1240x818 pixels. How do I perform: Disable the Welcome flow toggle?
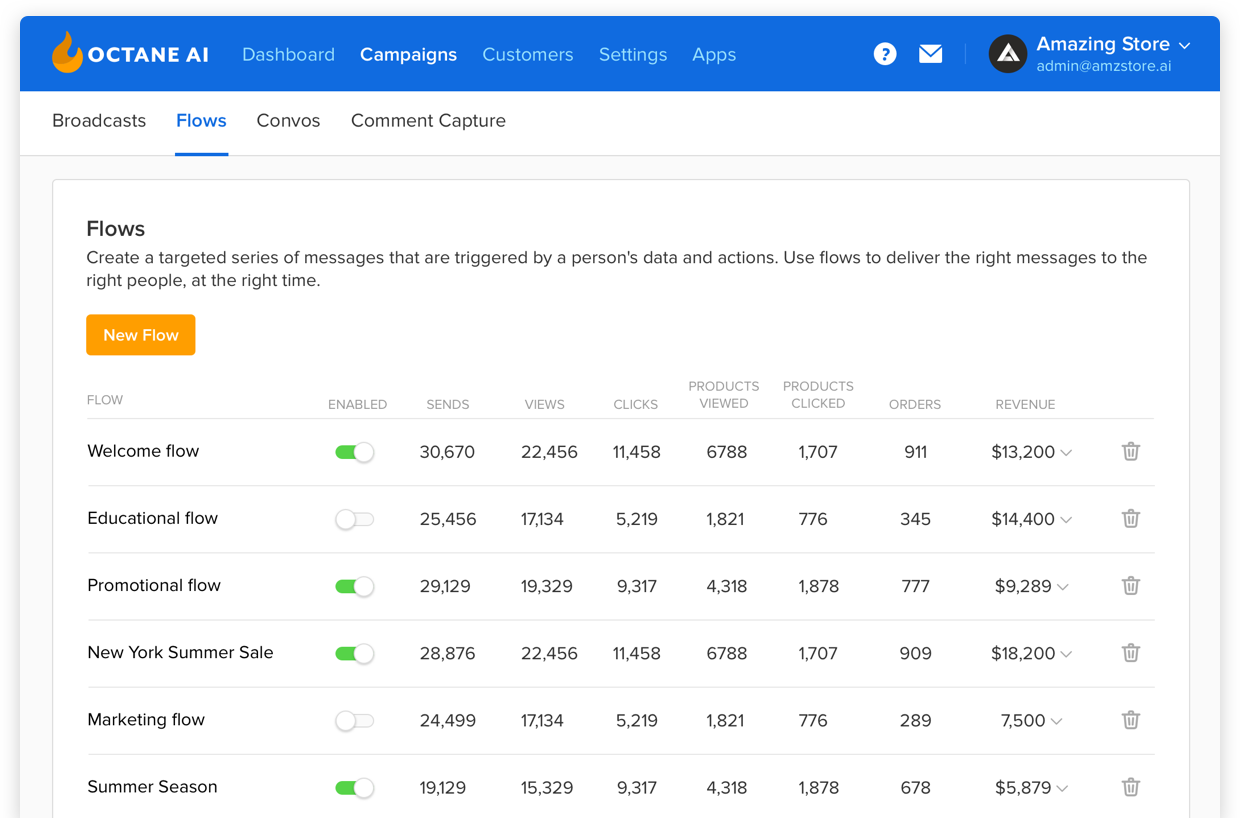(355, 452)
